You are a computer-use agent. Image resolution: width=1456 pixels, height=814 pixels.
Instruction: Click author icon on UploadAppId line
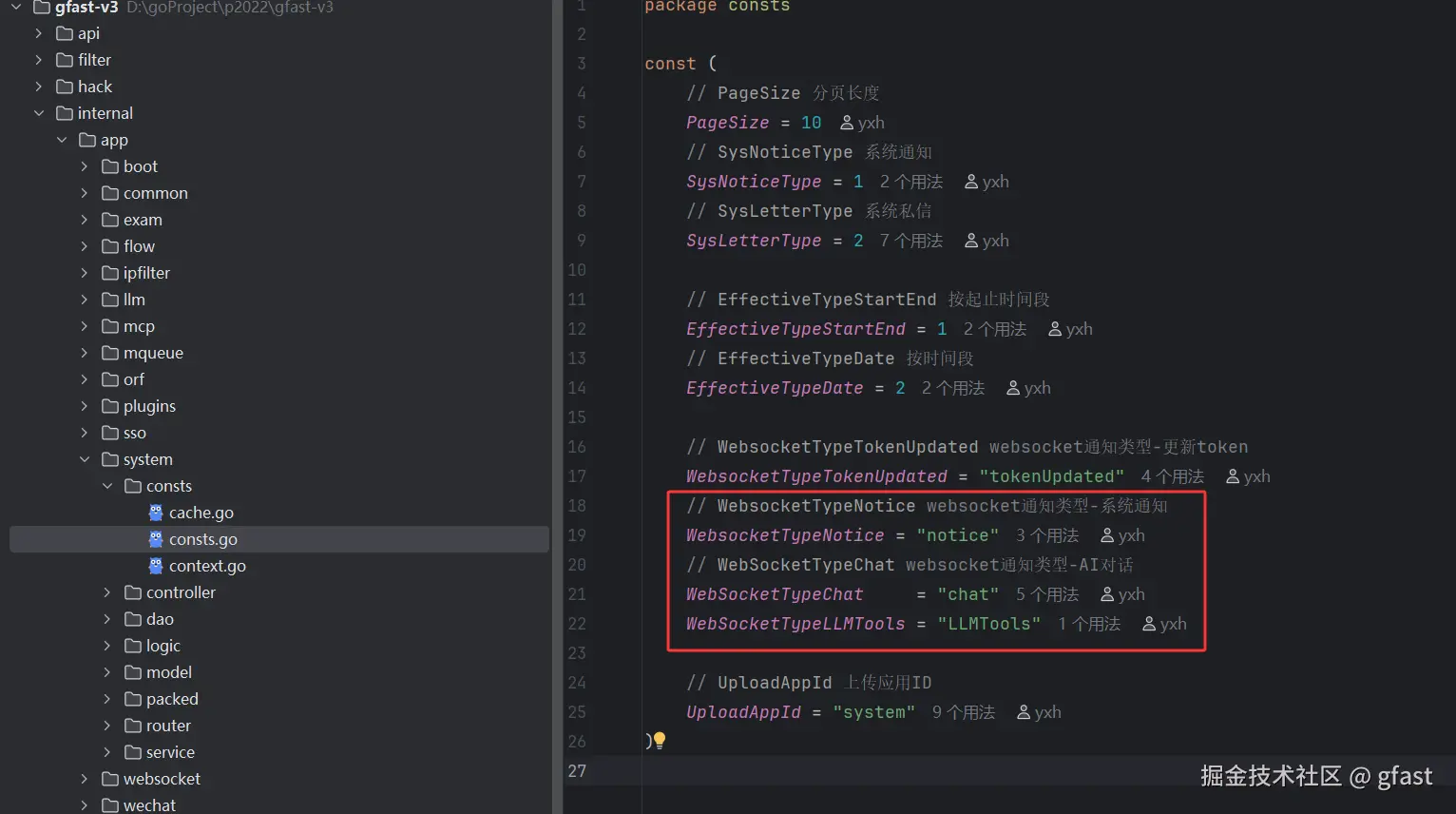click(1024, 712)
